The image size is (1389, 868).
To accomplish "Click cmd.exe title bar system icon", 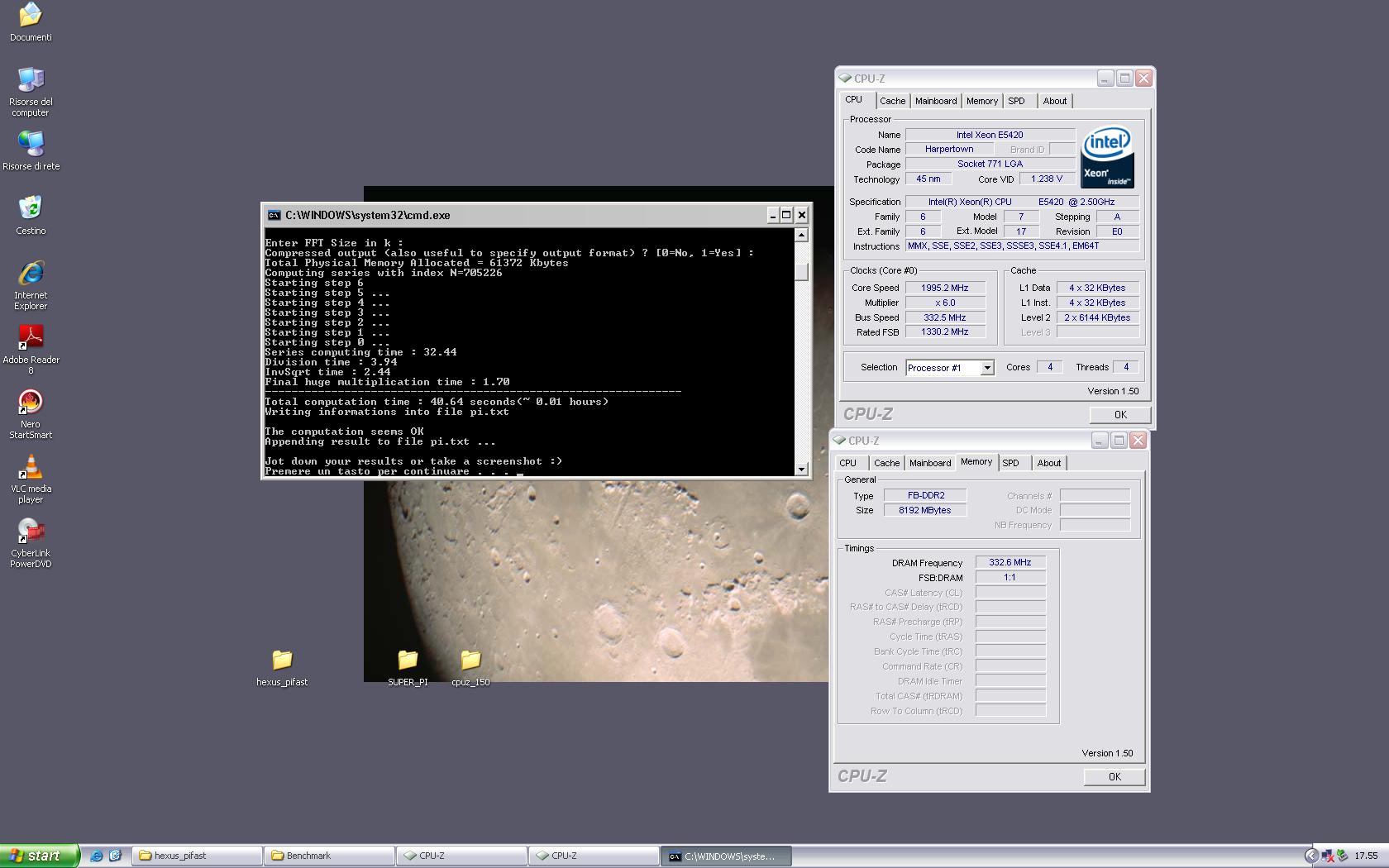I will click(274, 215).
